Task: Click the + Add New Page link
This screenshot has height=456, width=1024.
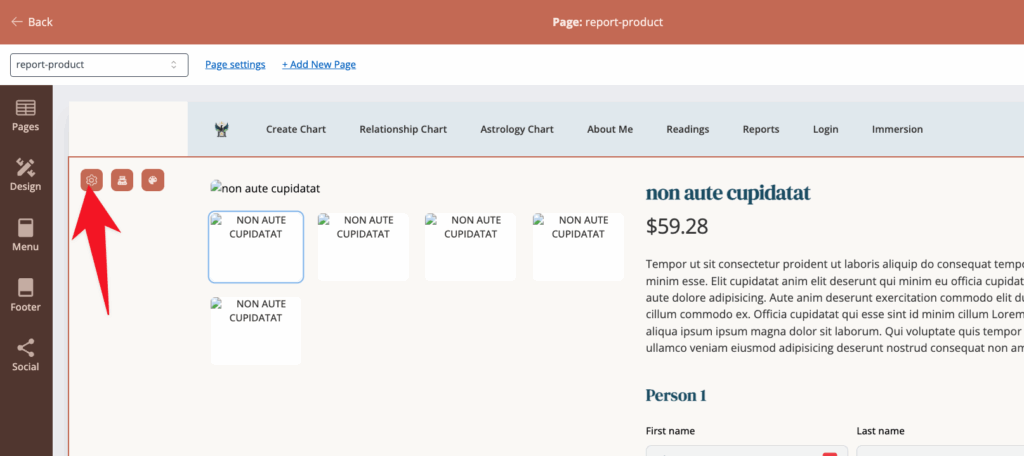Action: tap(319, 65)
